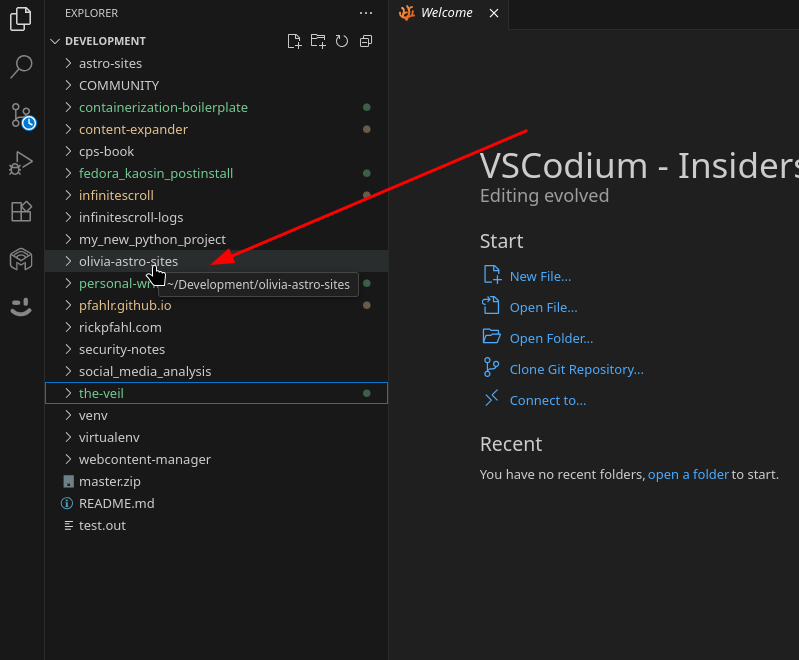Click the 'open a folder' link under Recent
Viewport: 799px width, 660px height.
688,475
